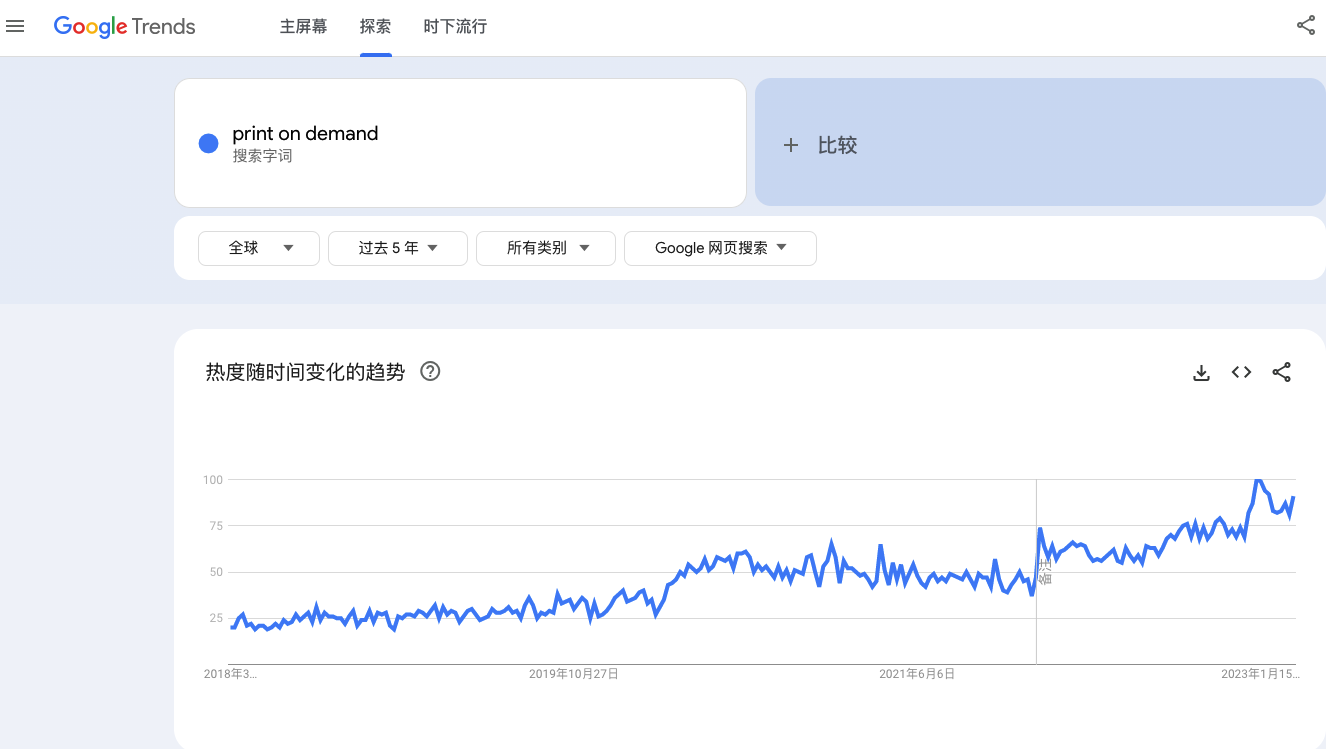
Task: Open the help tooltip next to 热度随时间变化的趋势
Action: (430, 371)
